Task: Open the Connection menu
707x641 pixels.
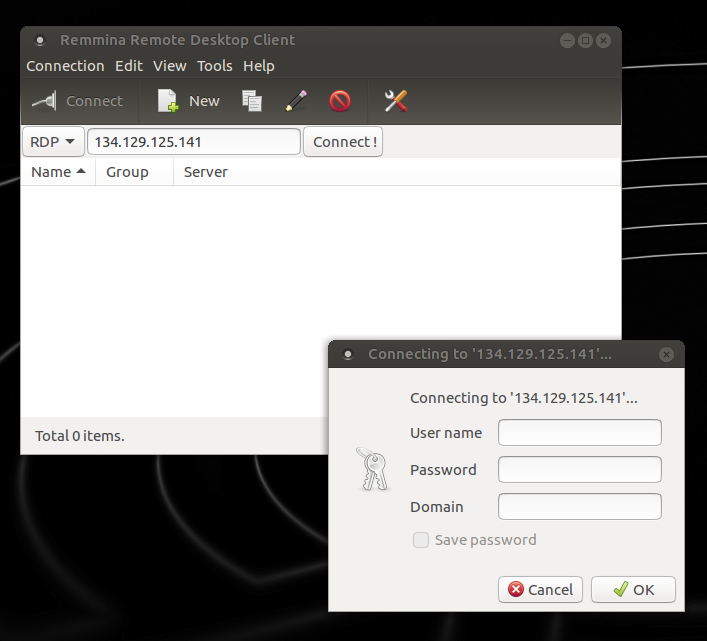Action: point(65,66)
